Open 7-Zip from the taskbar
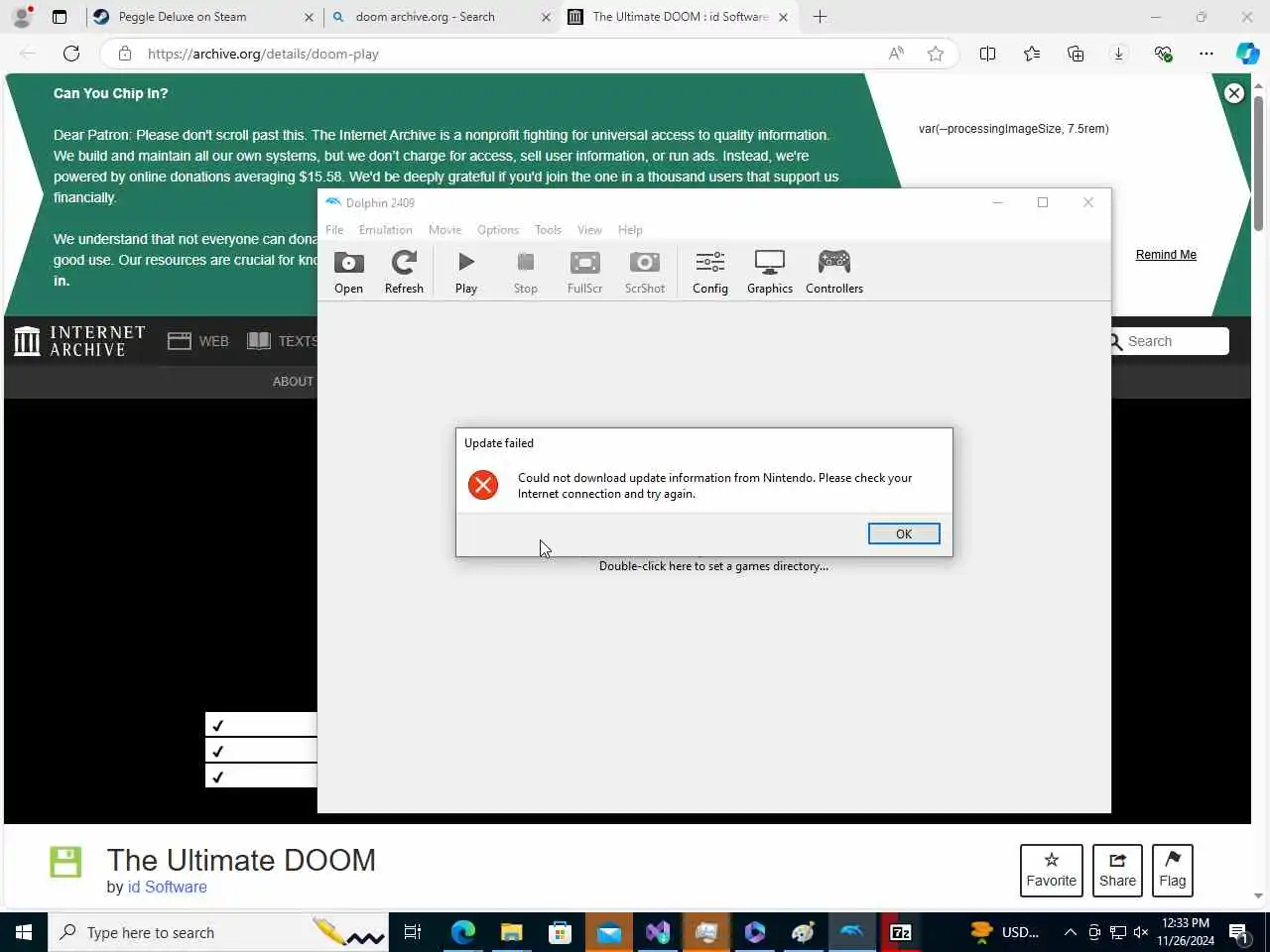 coord(901,932)
